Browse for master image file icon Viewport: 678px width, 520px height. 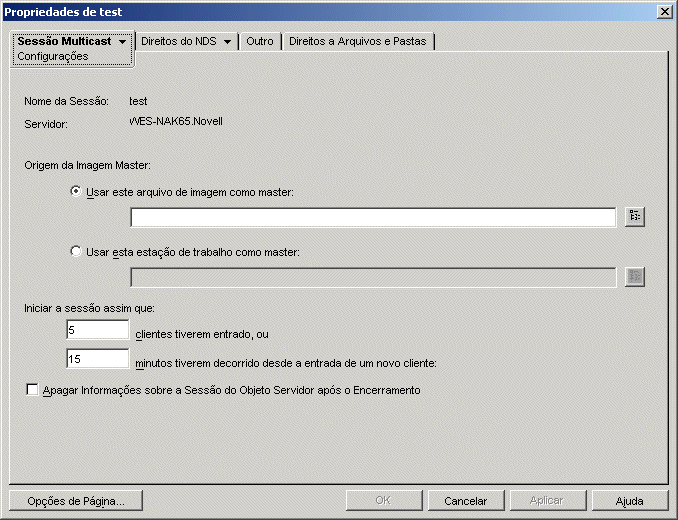coord(635,217)
